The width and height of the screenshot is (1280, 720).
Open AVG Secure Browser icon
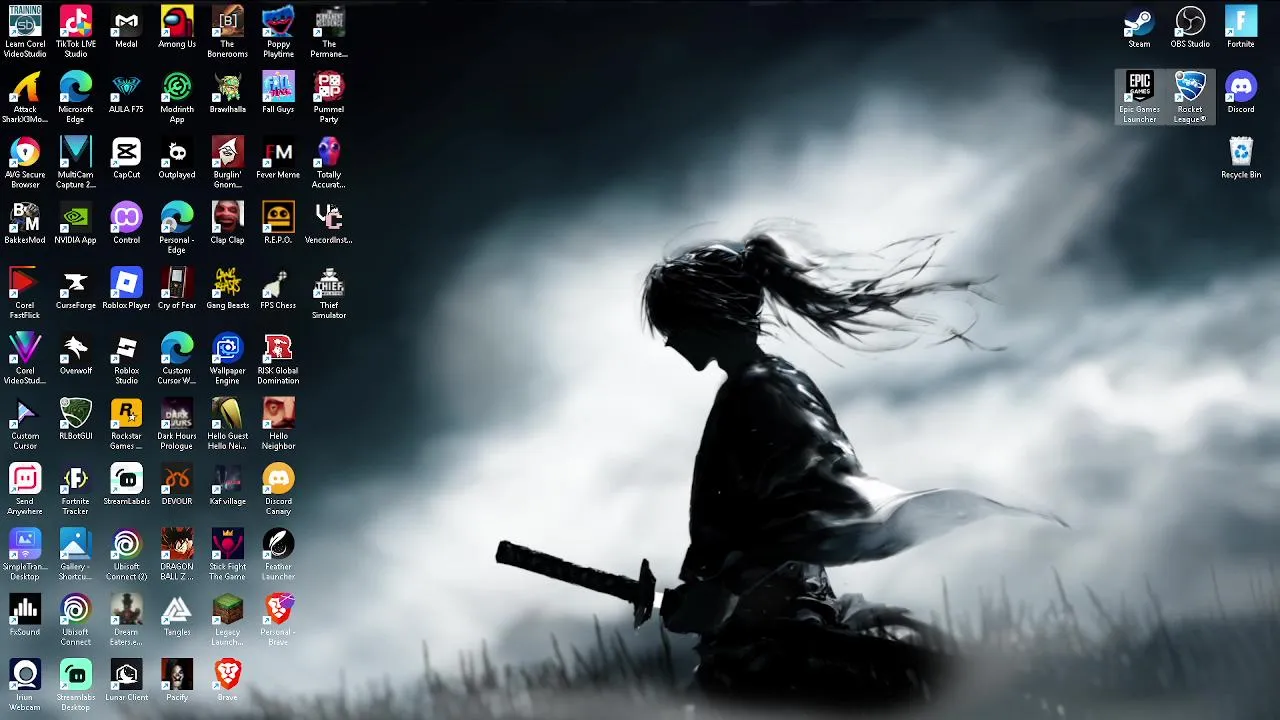click(x=25, y=152)
